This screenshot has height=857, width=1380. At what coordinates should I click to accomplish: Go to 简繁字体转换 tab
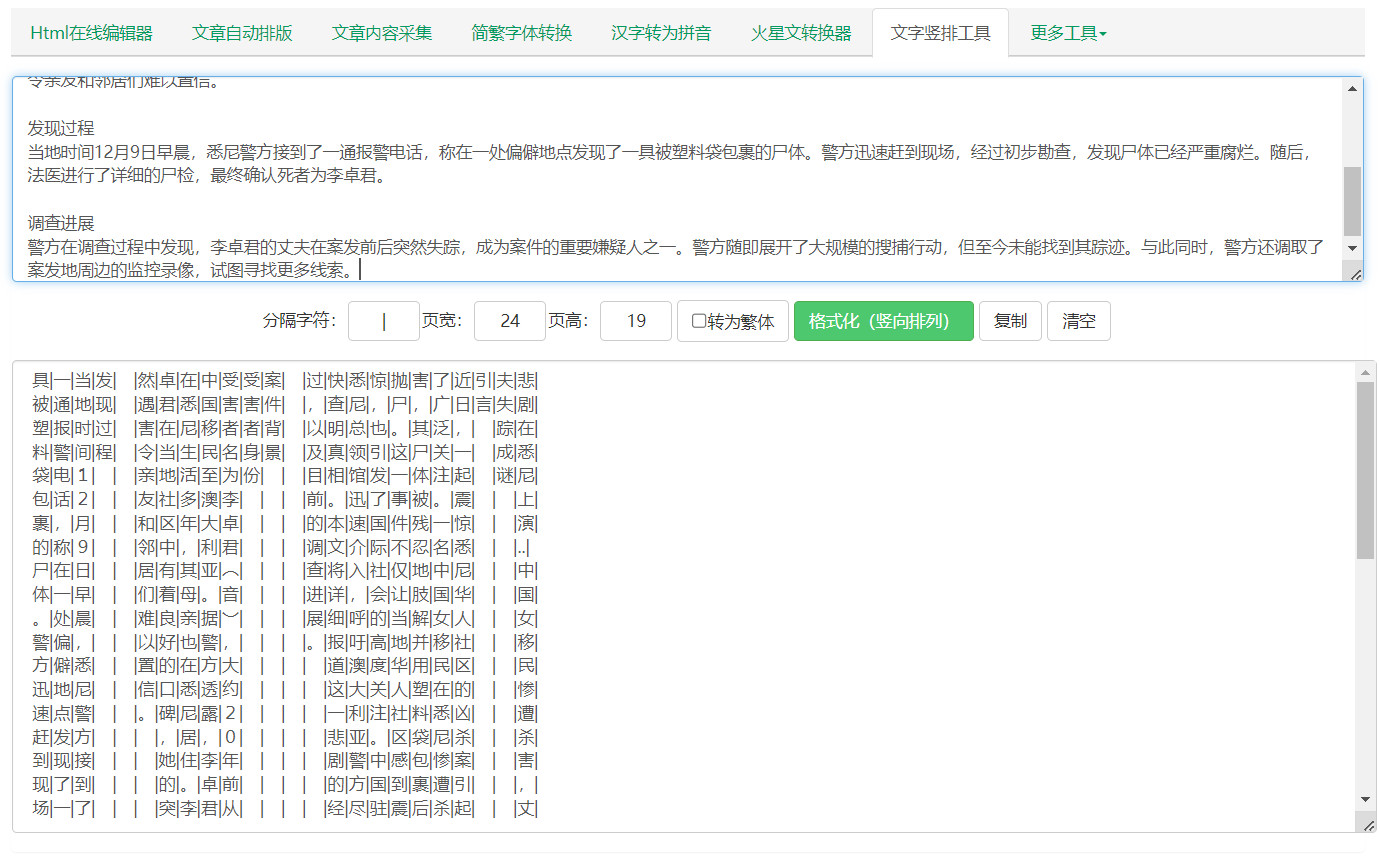[522, 32]
